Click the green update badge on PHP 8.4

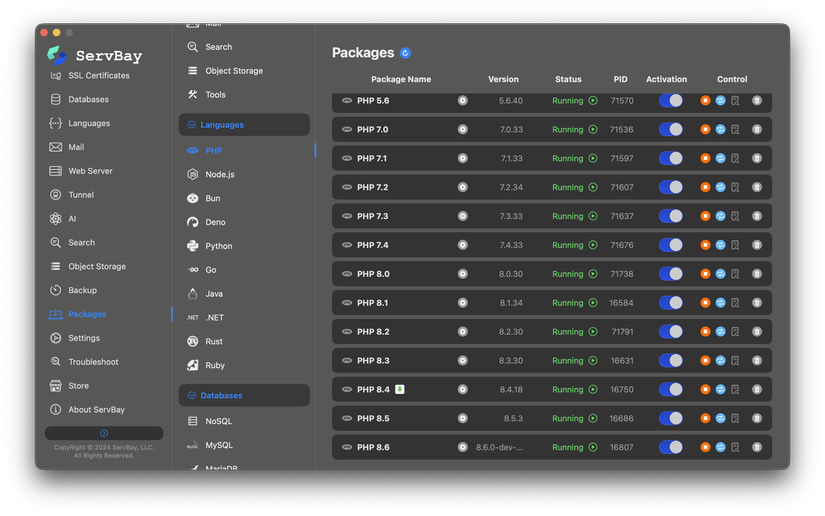(400, 390)
